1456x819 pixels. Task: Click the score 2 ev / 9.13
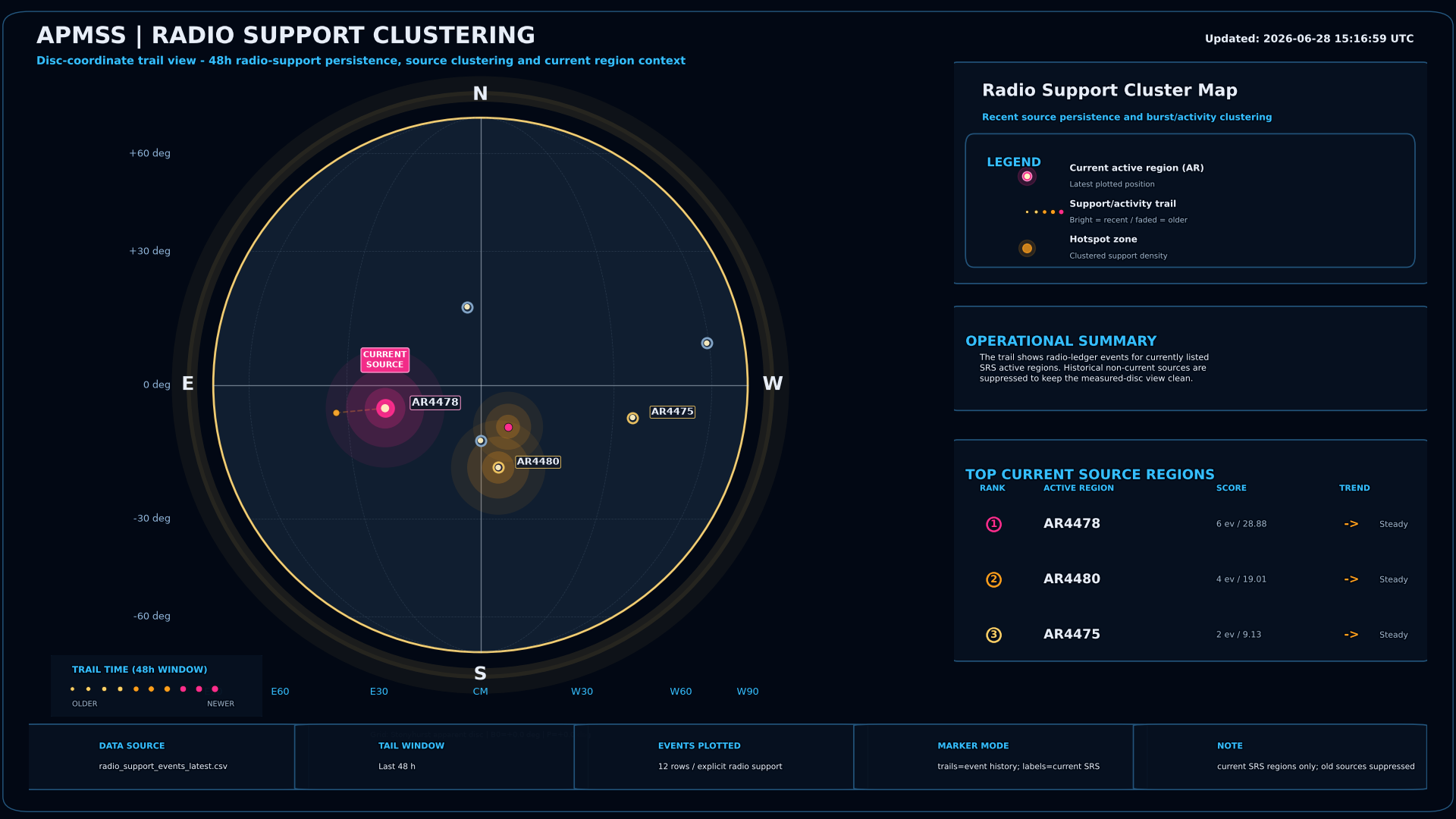(1238, 635)
